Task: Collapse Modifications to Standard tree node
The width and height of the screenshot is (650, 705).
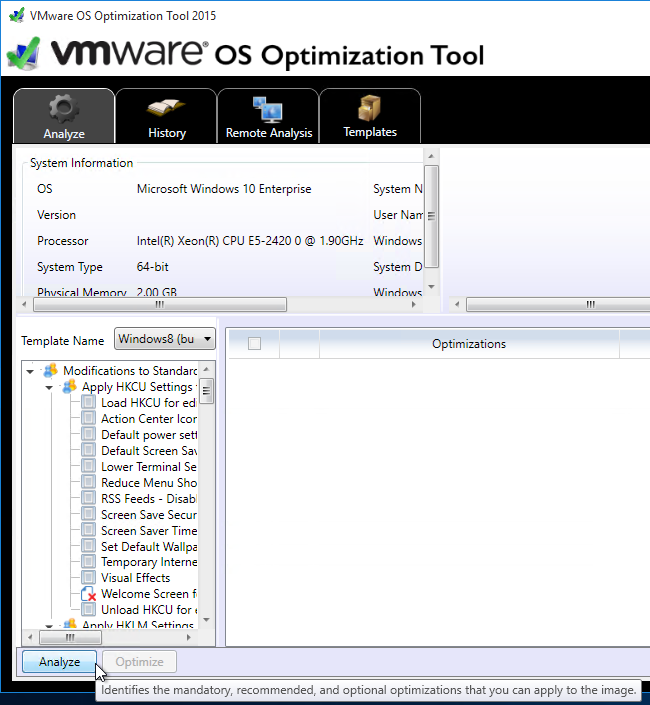Action: pos(30,371)
